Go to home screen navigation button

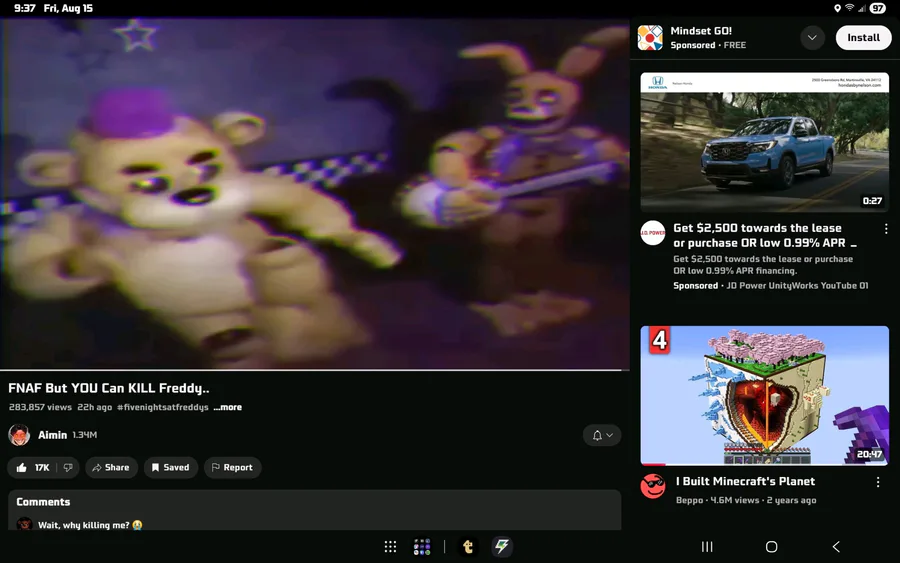click(771, 547)
